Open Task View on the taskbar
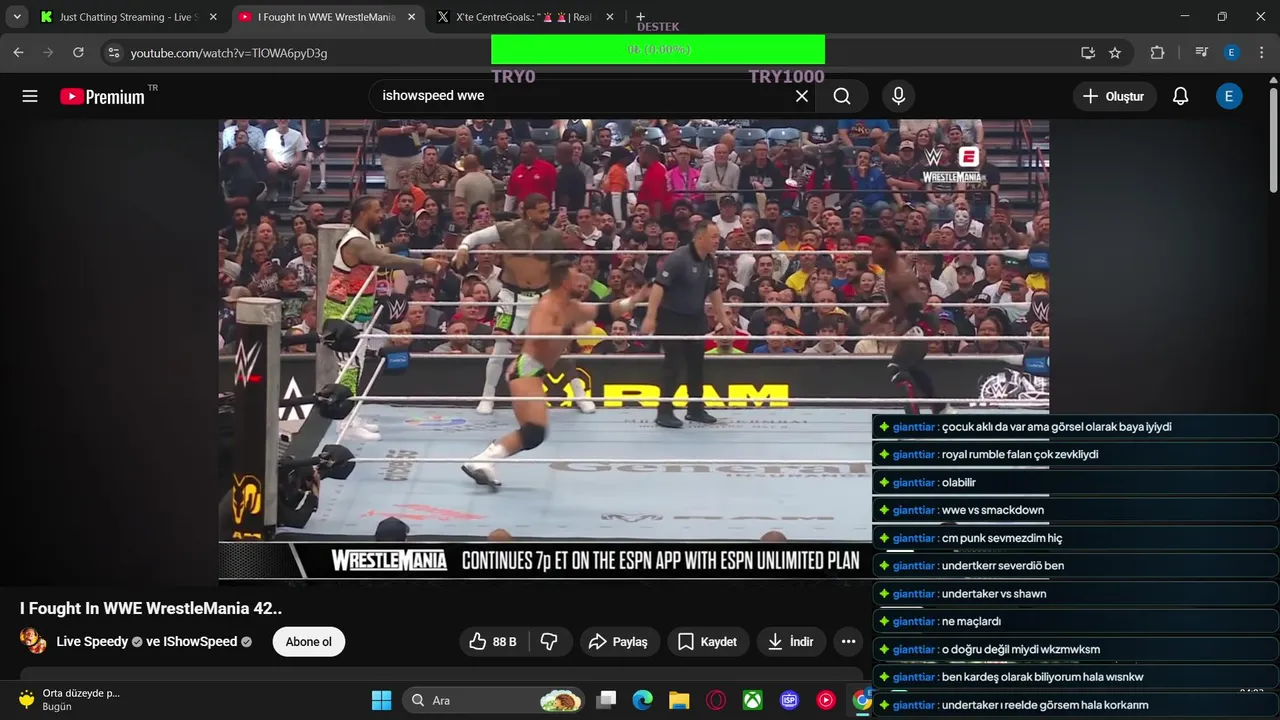The image size is (1280, 720). tap(606, 700)
